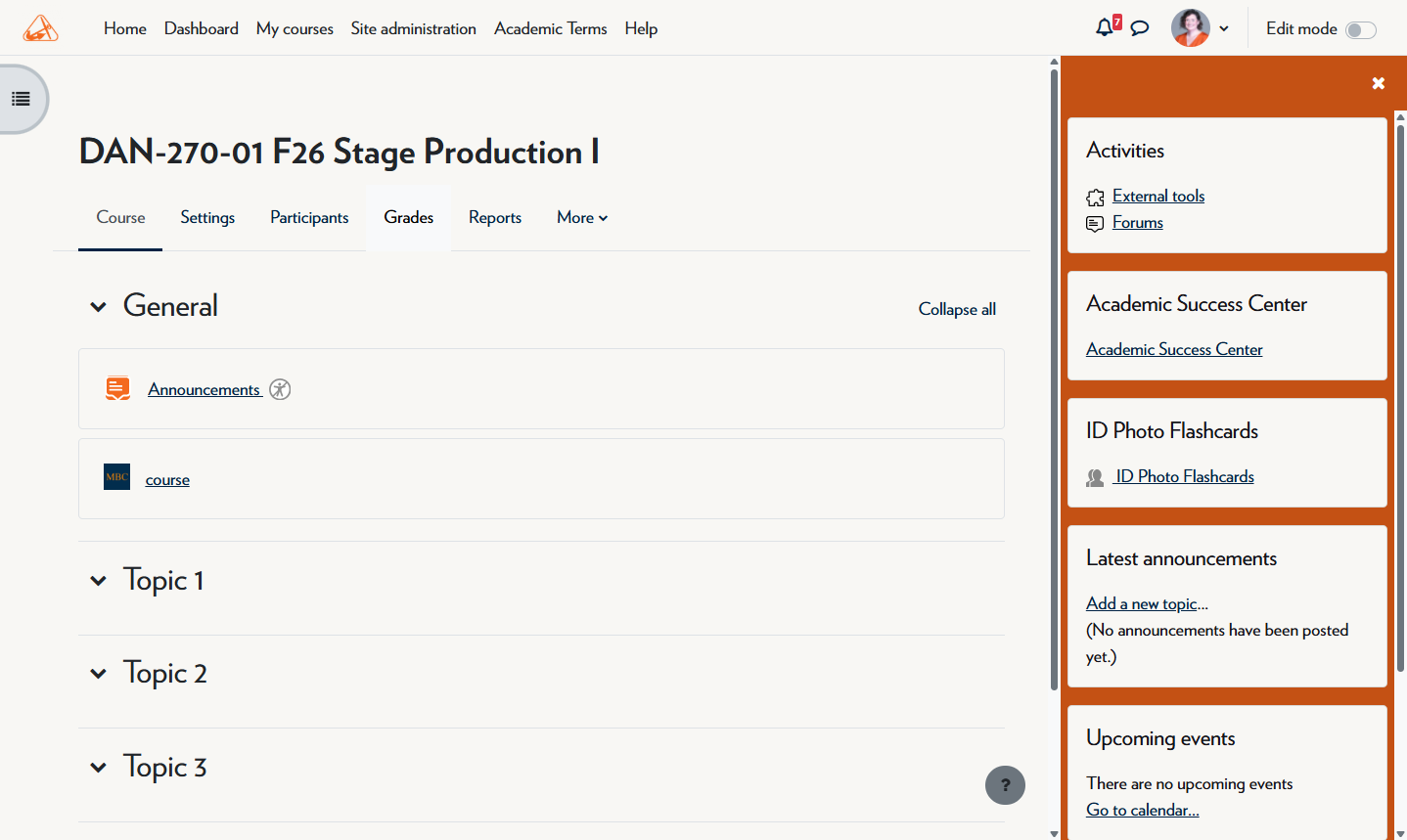
Task: Click the MBC course tool icon
Action: click(117, 477)
